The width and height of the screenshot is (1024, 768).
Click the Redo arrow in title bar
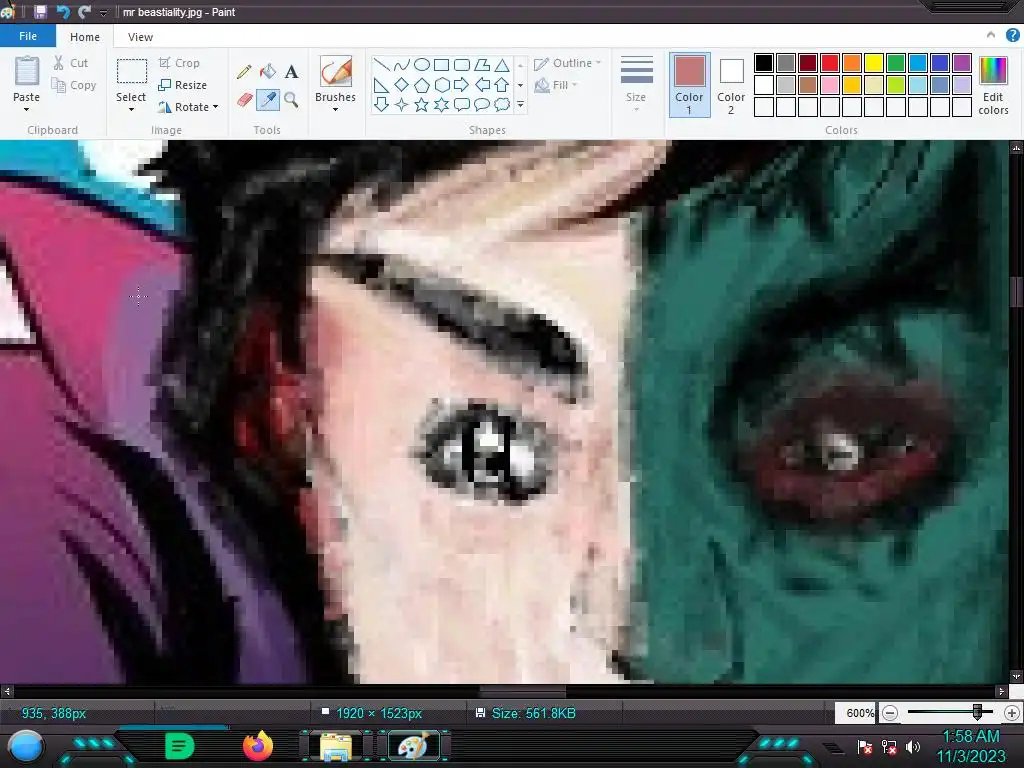84,12
